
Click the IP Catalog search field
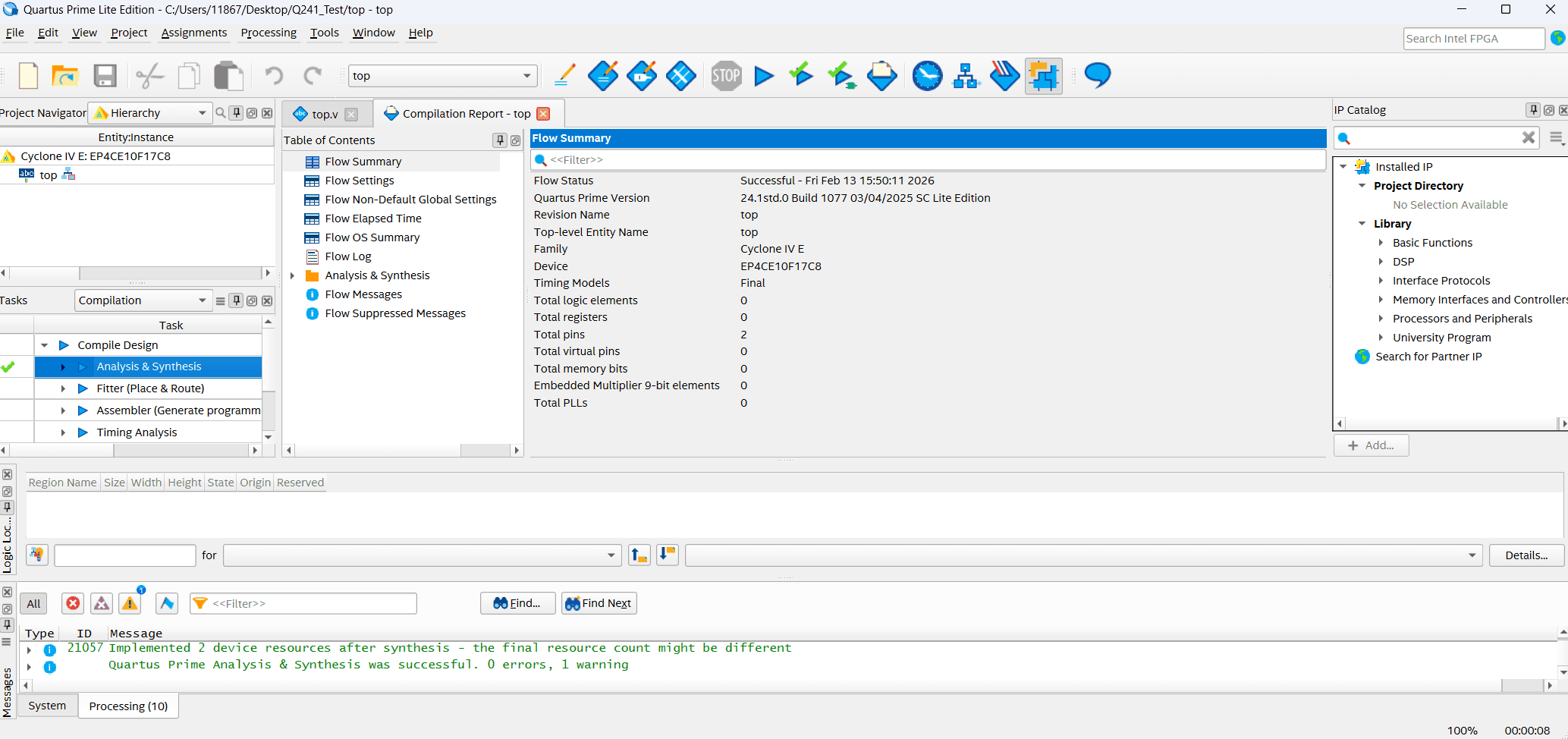point(1435,138)
